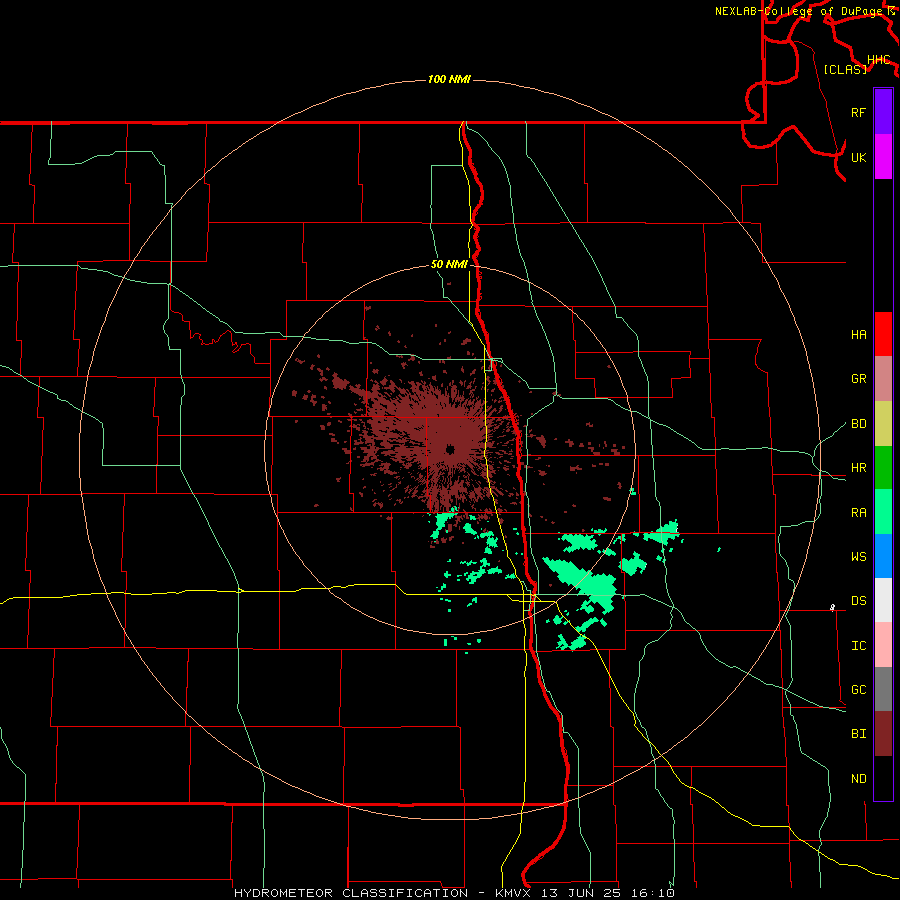Select the gray GC legend color swatch

click(x=883, y=689)
